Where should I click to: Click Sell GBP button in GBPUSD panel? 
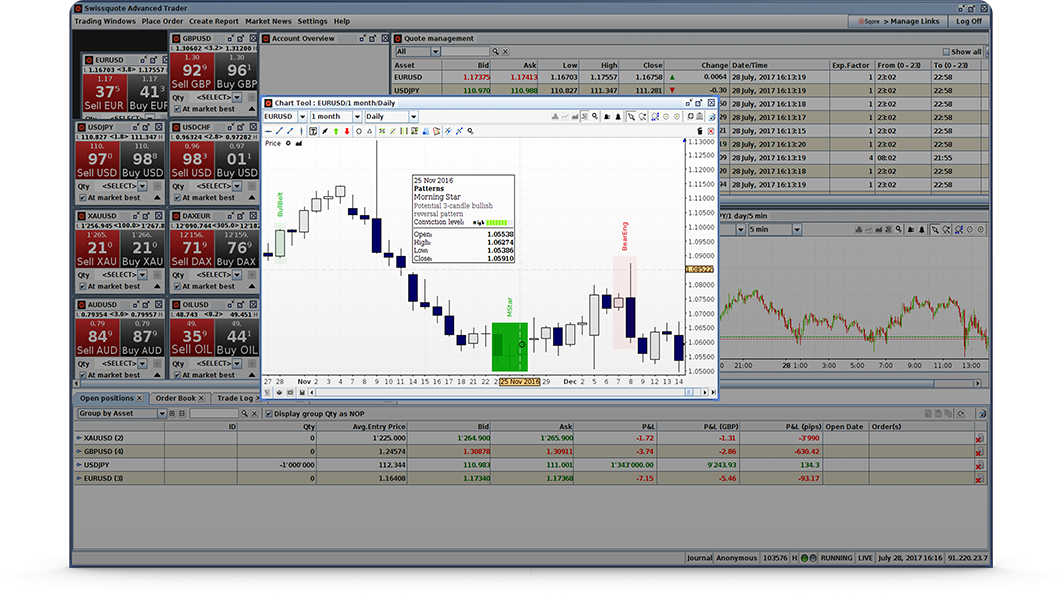191,72
